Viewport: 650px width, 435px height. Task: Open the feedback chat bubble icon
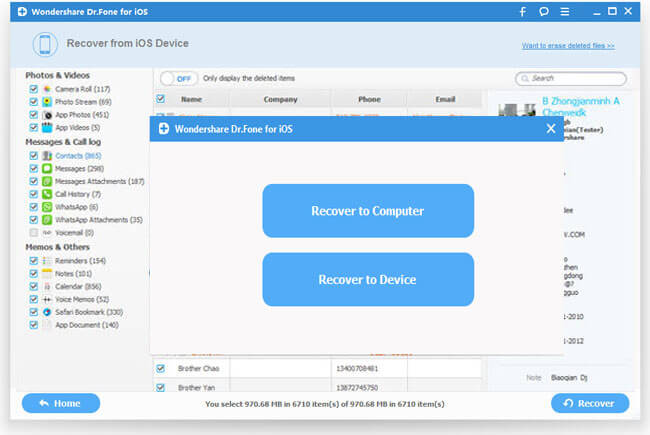click(544, 12)
